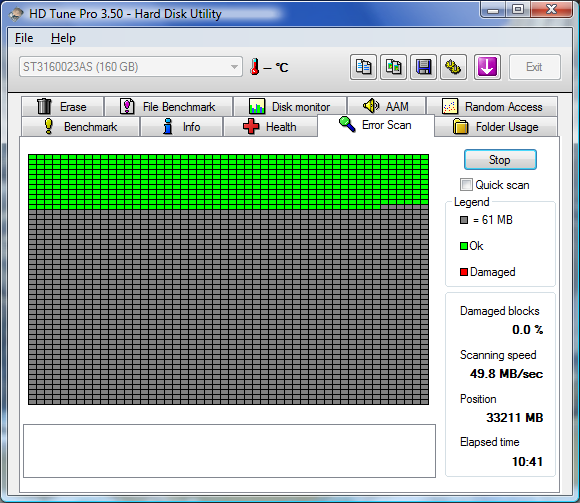Viewport: 580px width, 503px height.
Task: Open the File menu
Action: 24,38
